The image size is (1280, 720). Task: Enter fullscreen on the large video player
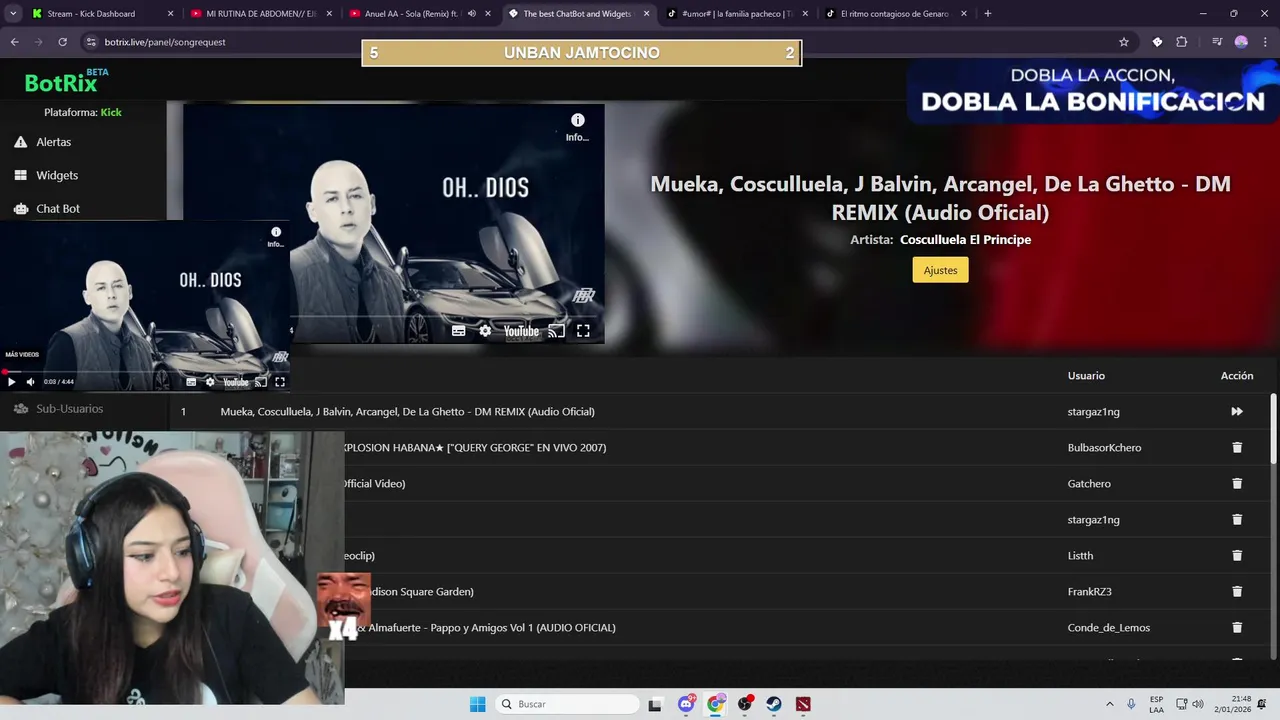pyautogui.click(x=583, y=331)
